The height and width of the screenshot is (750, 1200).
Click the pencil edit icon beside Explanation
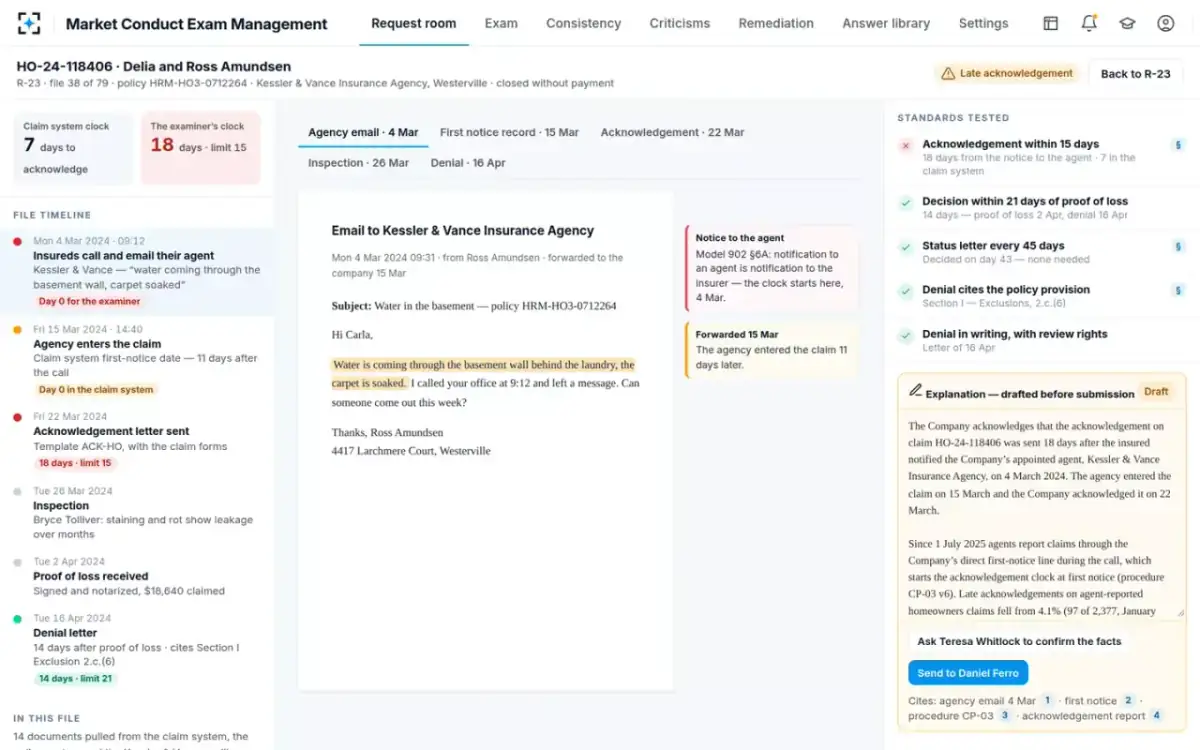[915, 391]
